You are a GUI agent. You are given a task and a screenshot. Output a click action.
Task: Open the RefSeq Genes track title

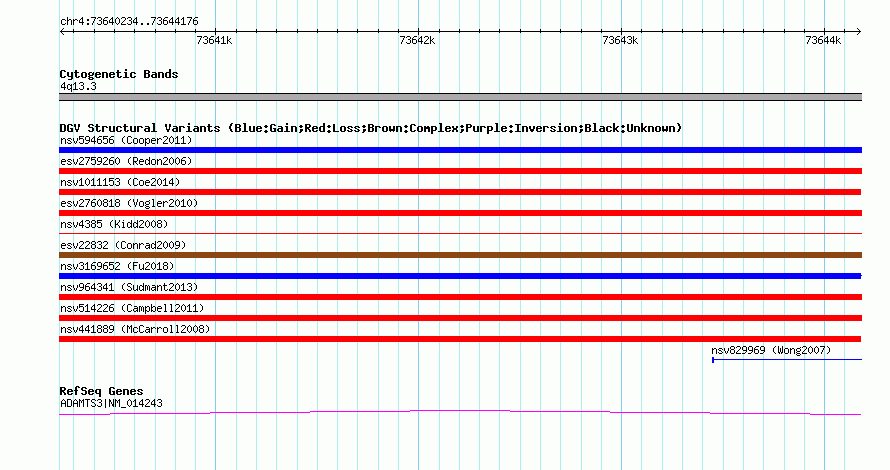(101, 391)
